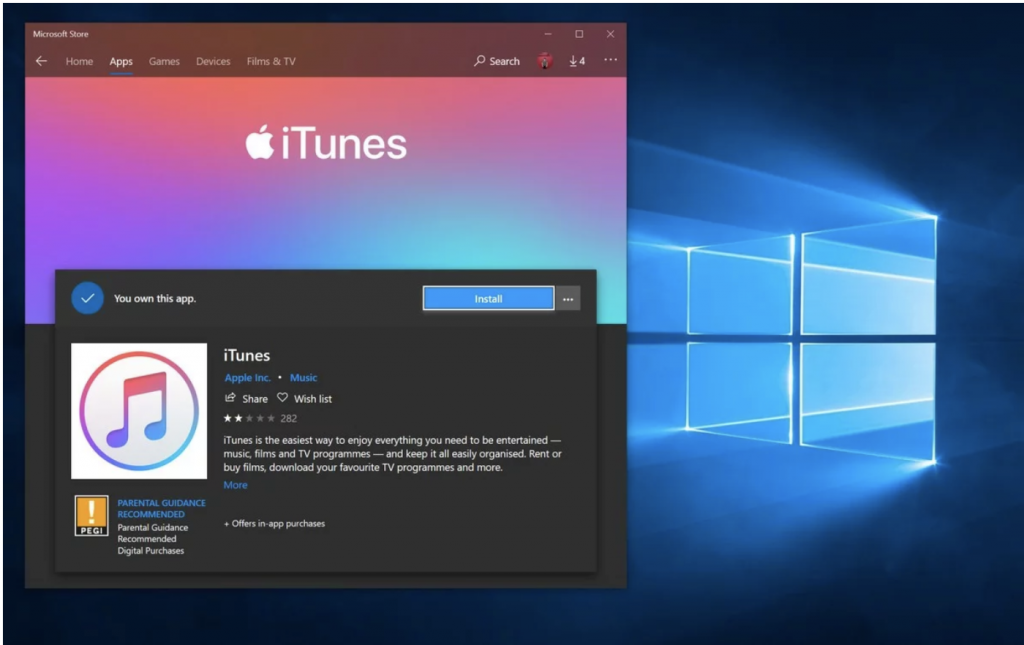The image size is (1024, 645).
Task: Click '+ Offers in-app purchases' text
Action: pos(274,524)
